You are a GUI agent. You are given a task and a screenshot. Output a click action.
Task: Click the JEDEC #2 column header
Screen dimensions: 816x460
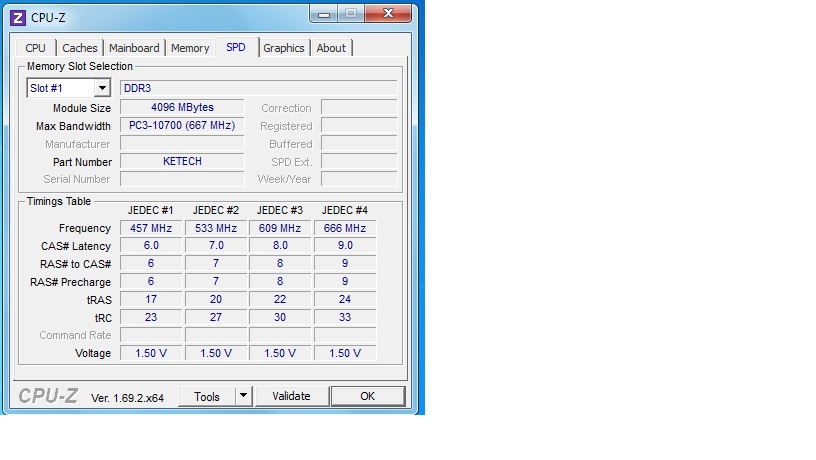coord(215,210)
